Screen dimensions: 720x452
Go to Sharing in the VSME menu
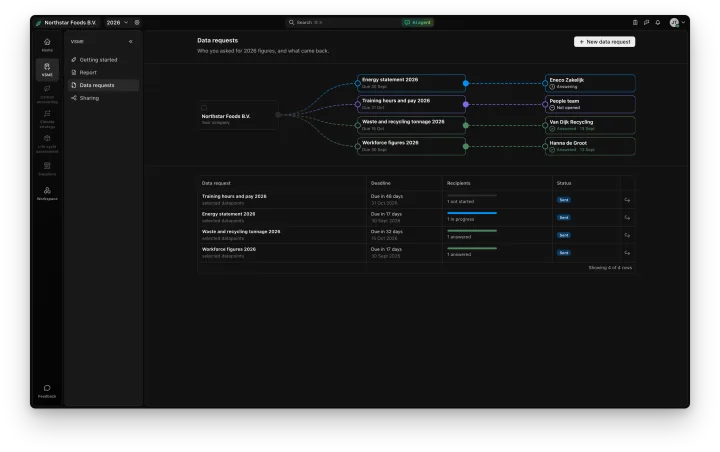click(x=103, y=98)
